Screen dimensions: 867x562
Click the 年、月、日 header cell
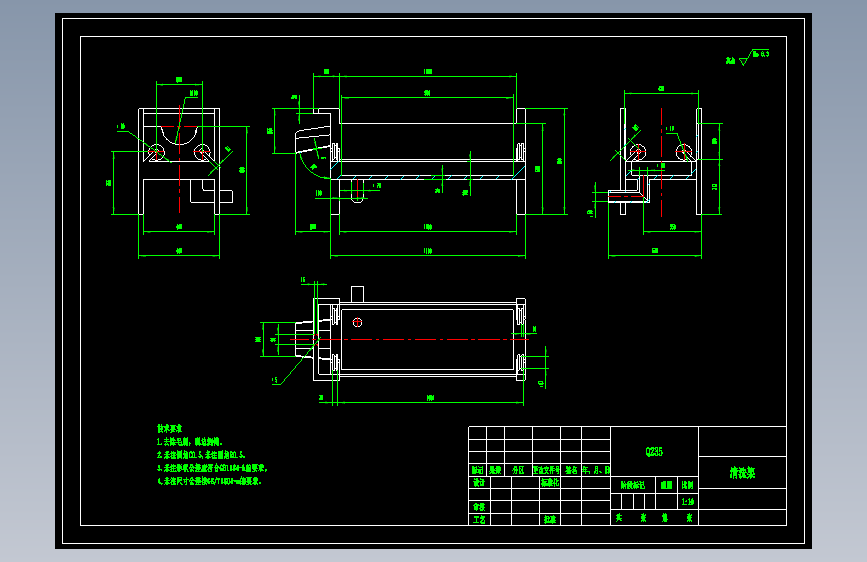pos(596,470)
